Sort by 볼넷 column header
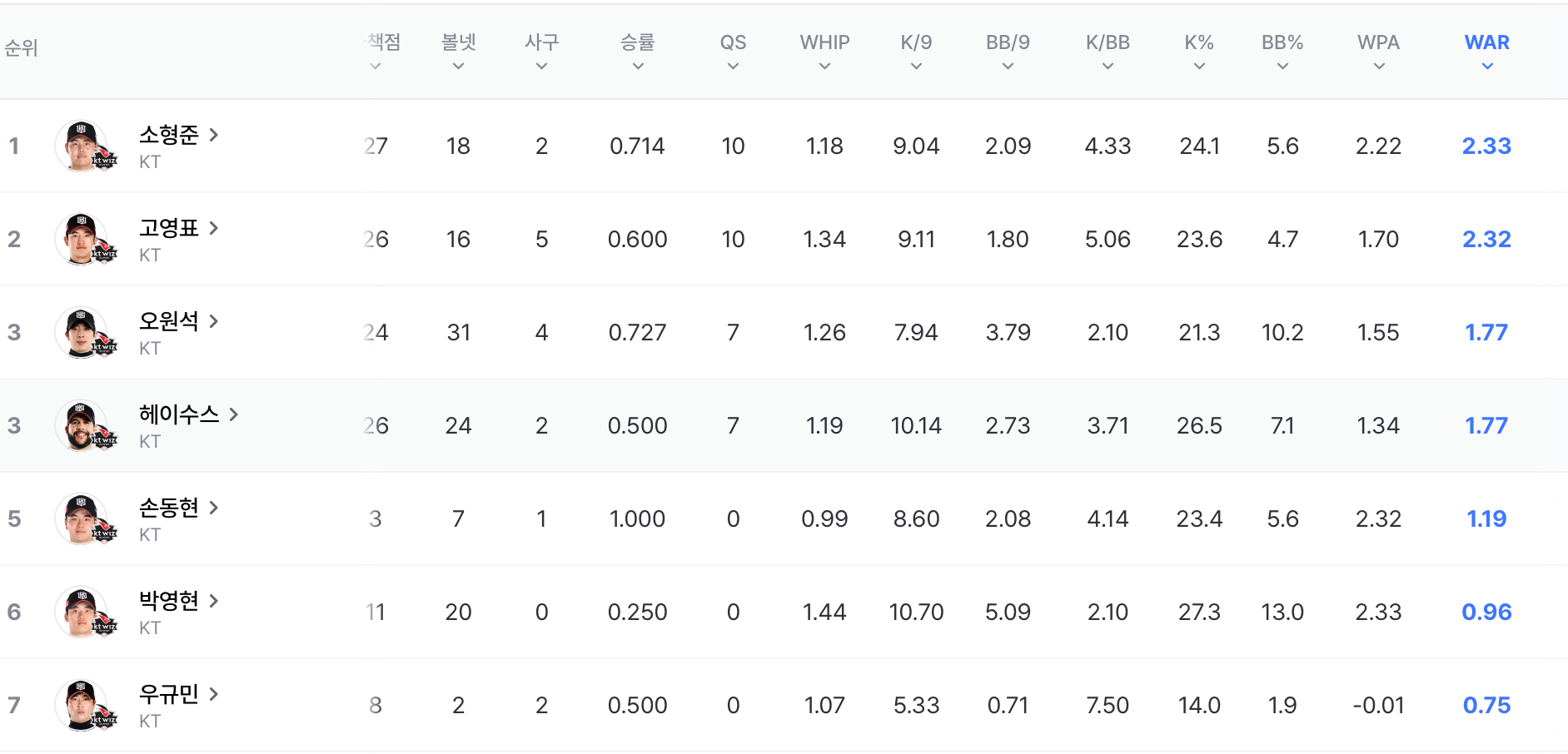The width and height of the screenshot is (1568, 754). pyautogui.click(x=458, y=52)
